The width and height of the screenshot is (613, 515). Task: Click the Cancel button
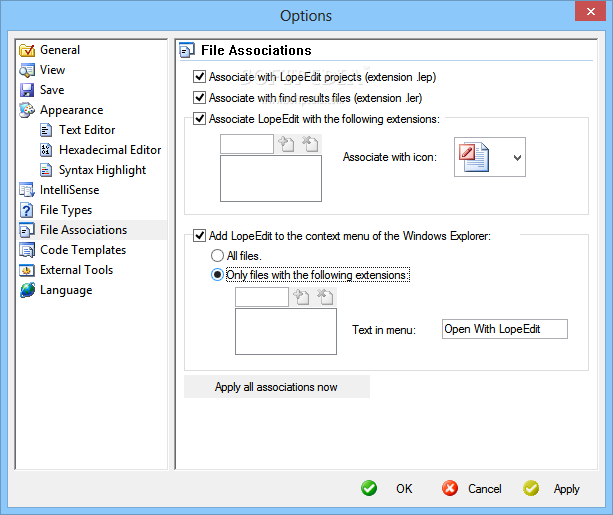pyautogui.click(x=485, y=489)
